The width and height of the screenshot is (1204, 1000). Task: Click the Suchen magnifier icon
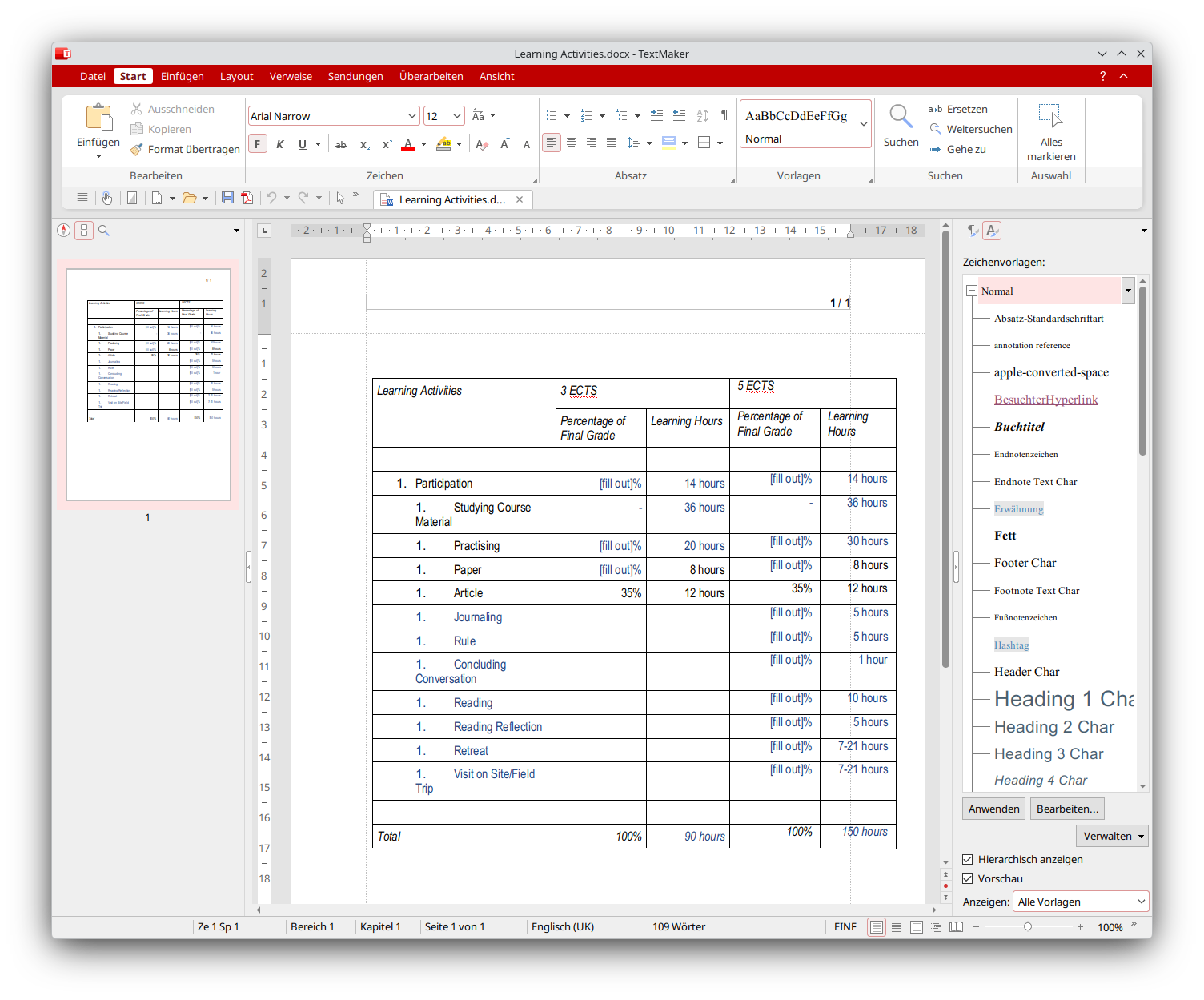click(901, 117)
